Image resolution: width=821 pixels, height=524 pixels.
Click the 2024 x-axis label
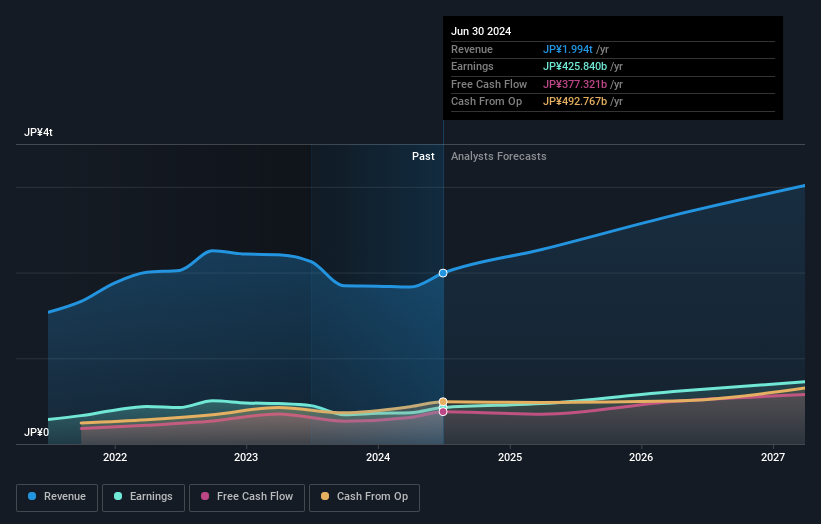pos(378,458)
